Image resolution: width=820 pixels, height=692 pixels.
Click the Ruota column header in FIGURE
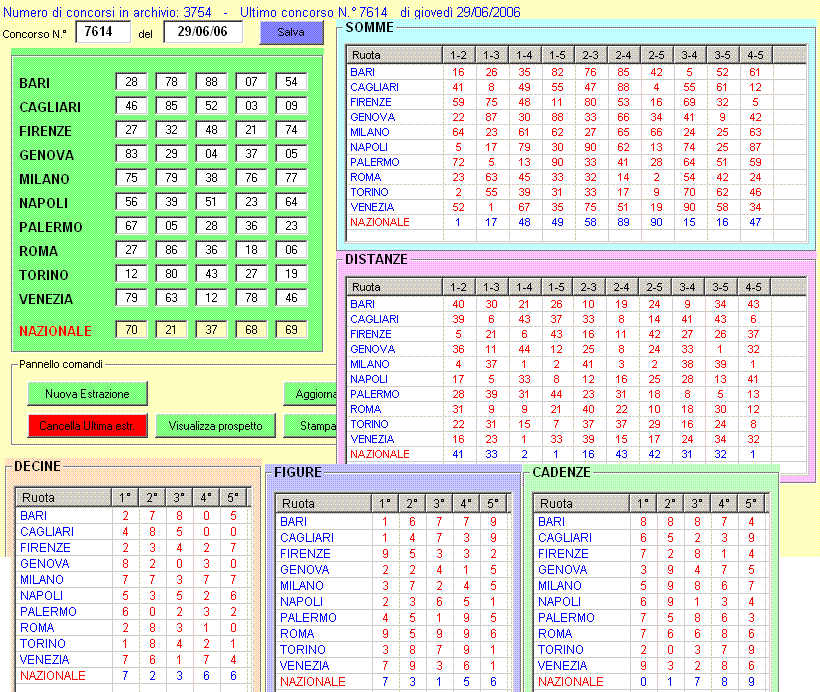(x=324, y=504)
